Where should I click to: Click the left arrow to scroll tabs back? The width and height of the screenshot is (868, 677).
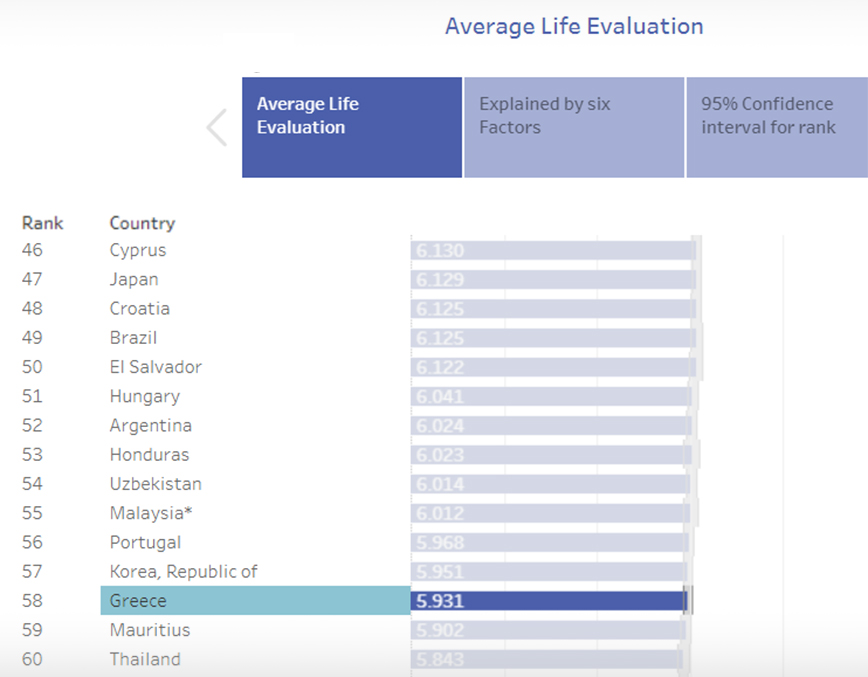coord(217,128)
